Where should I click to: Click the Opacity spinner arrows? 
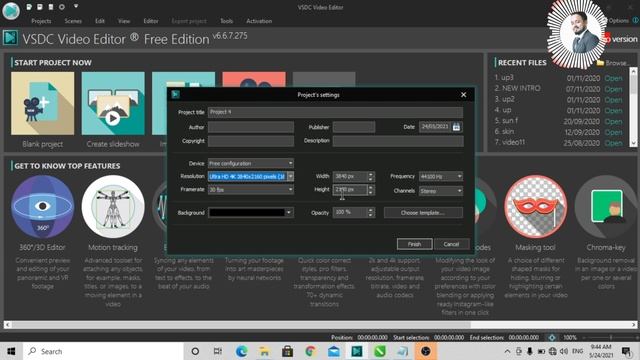(x=371, y=212)
